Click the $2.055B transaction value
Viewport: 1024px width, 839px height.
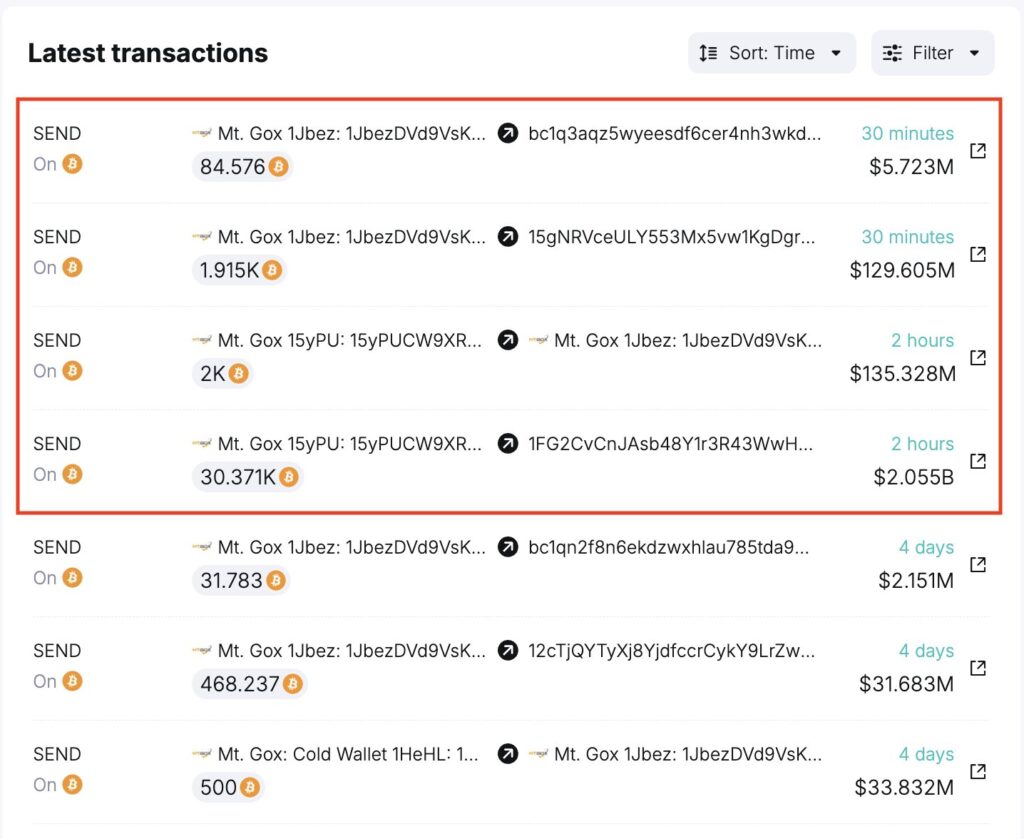click(x=912, y=477)
